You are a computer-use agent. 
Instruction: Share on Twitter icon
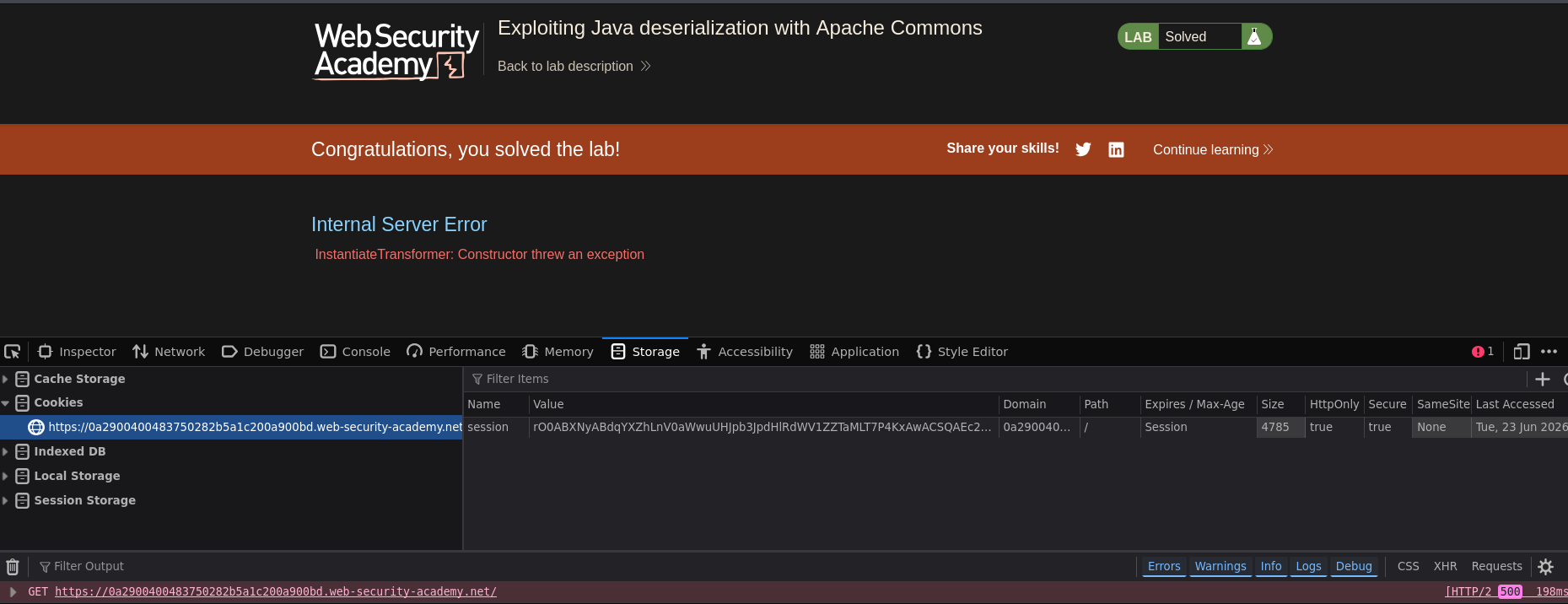click(x=1083, y=150)
